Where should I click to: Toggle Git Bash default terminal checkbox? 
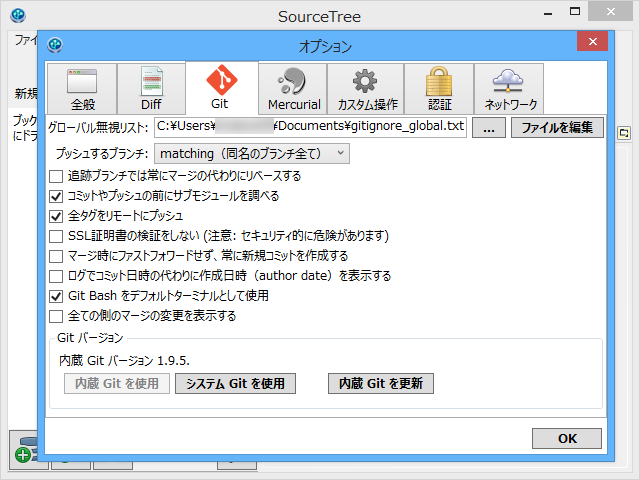pyautogui.click(x=56, y=296)
